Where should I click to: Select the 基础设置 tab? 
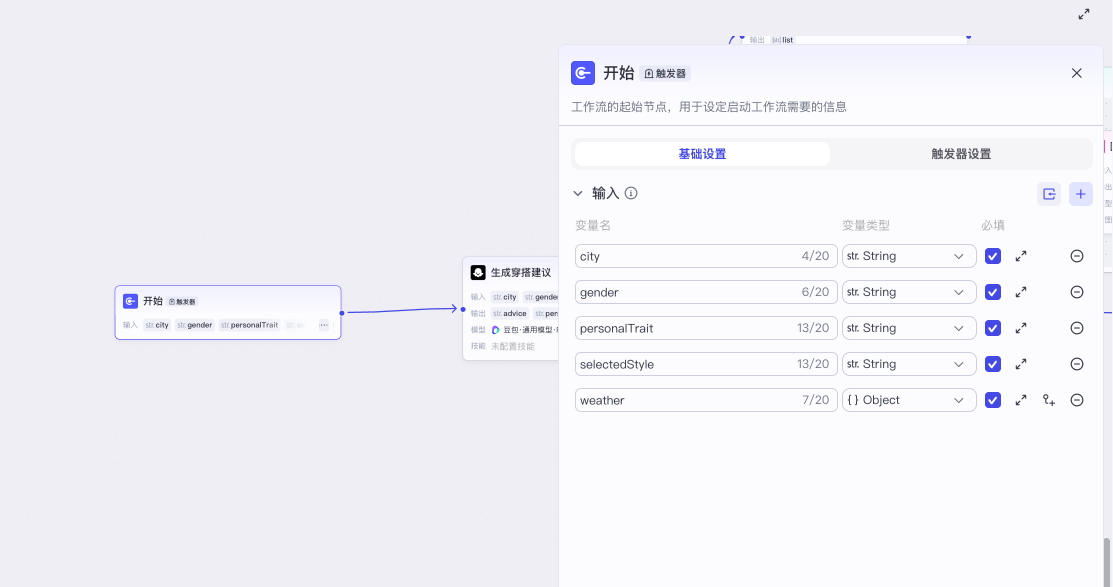pyautogui.click(x=702, y=154)
